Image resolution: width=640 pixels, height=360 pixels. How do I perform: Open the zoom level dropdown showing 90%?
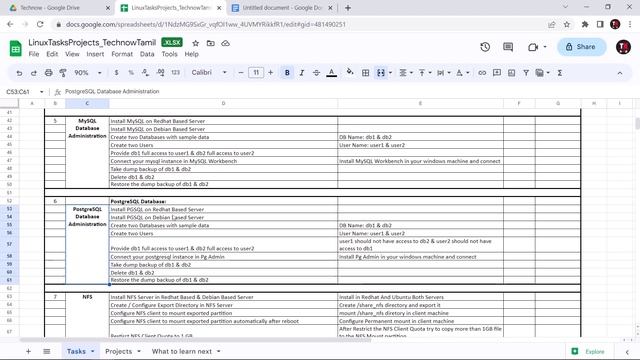[x=88, y=73]
